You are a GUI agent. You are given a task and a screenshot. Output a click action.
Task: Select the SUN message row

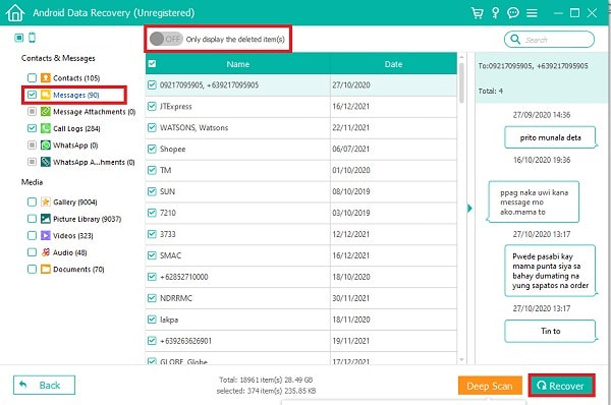[301, 191]
